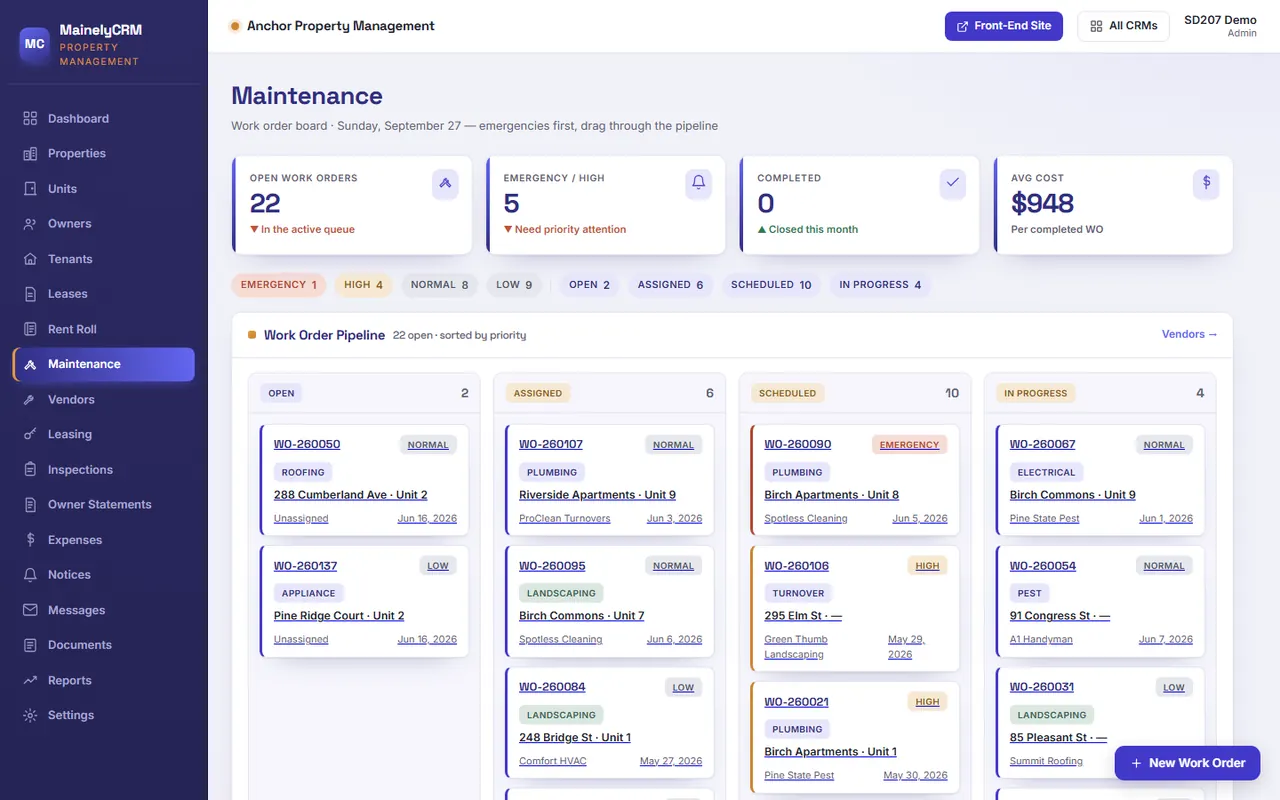The width and height of the screenshot is (1280, 800).
Task: Click the Leasing key icon
Action: click(30, 434)
